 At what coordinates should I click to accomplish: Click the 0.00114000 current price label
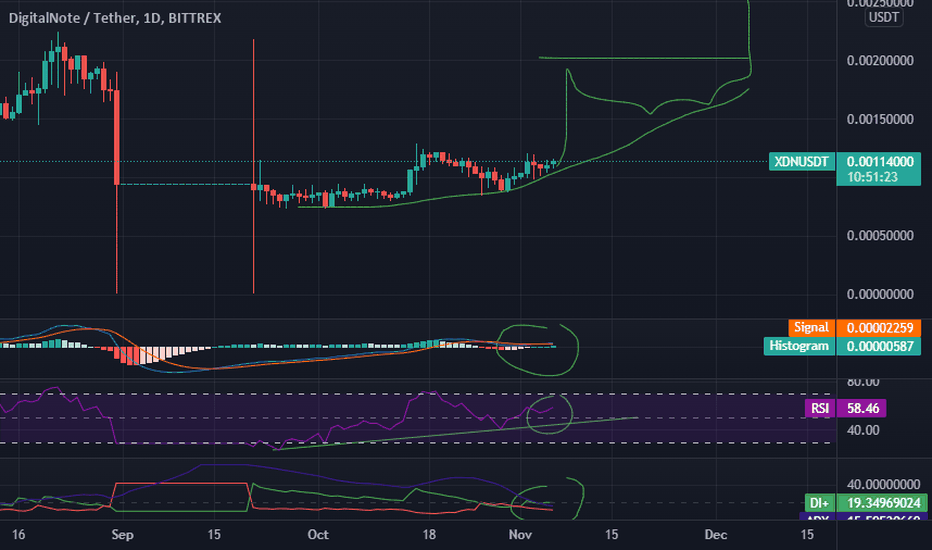pos(880,162)
